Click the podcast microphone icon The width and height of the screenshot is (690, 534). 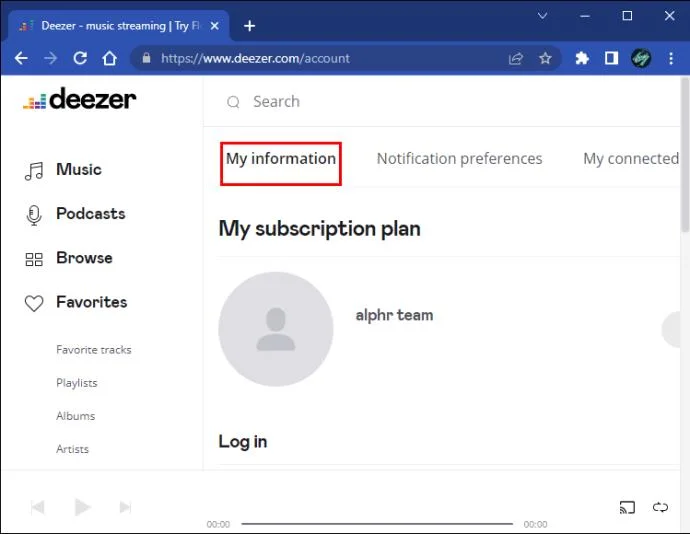(x=34, y=215)
